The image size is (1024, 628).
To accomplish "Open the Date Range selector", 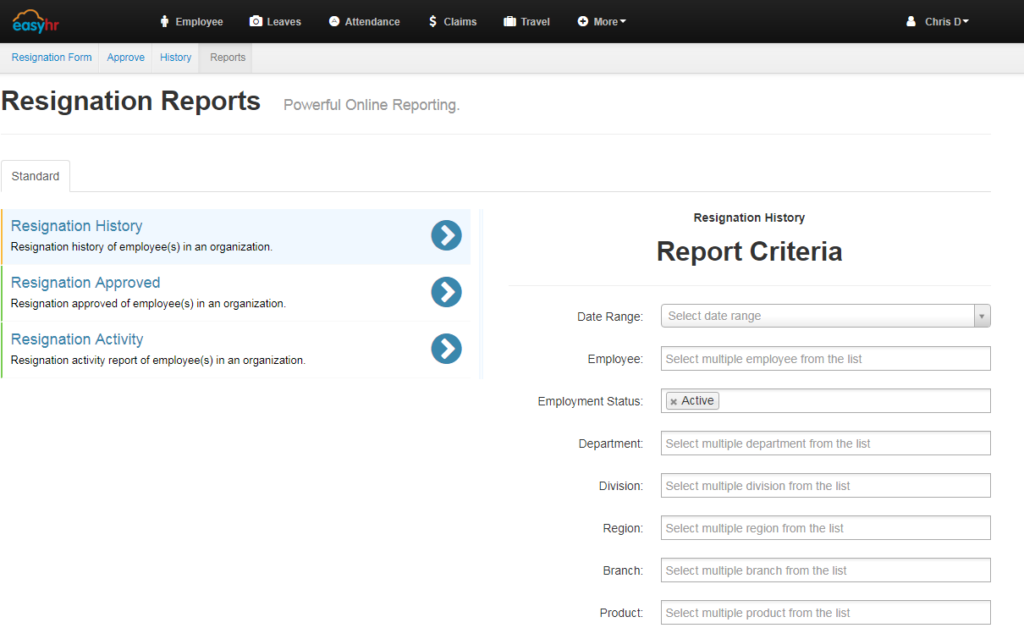I will pos(824,316).
